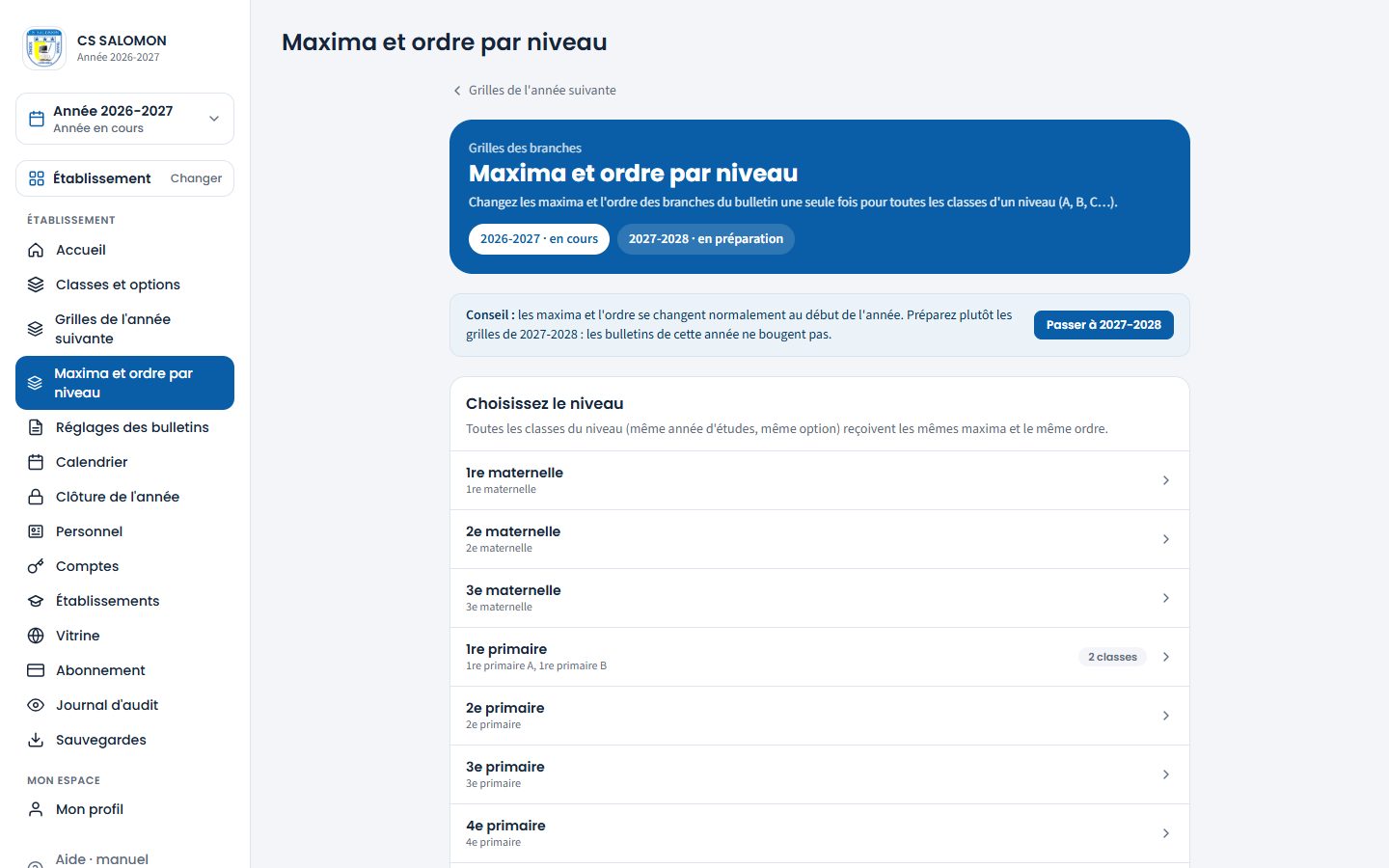1389x868 pixels.
Task: Click the Comptes key icon
Action: tap(36, 566)
